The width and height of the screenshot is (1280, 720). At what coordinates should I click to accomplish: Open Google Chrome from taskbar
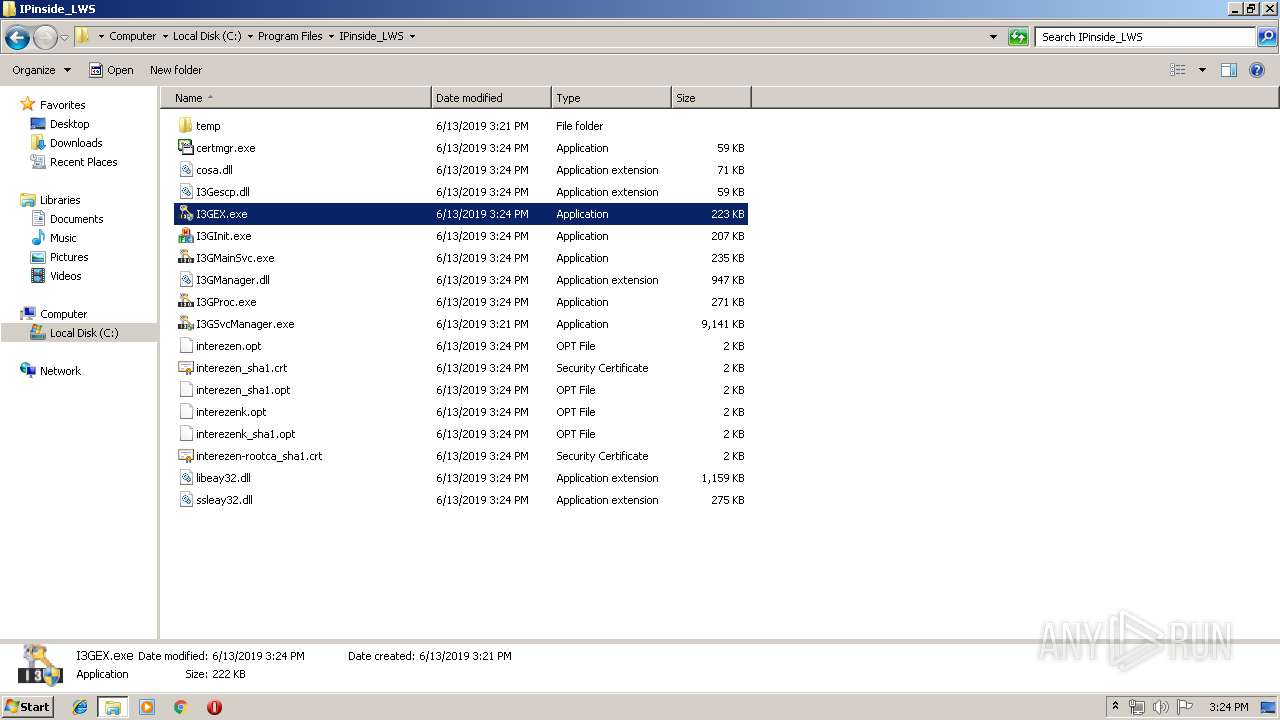tap(180, 707)
